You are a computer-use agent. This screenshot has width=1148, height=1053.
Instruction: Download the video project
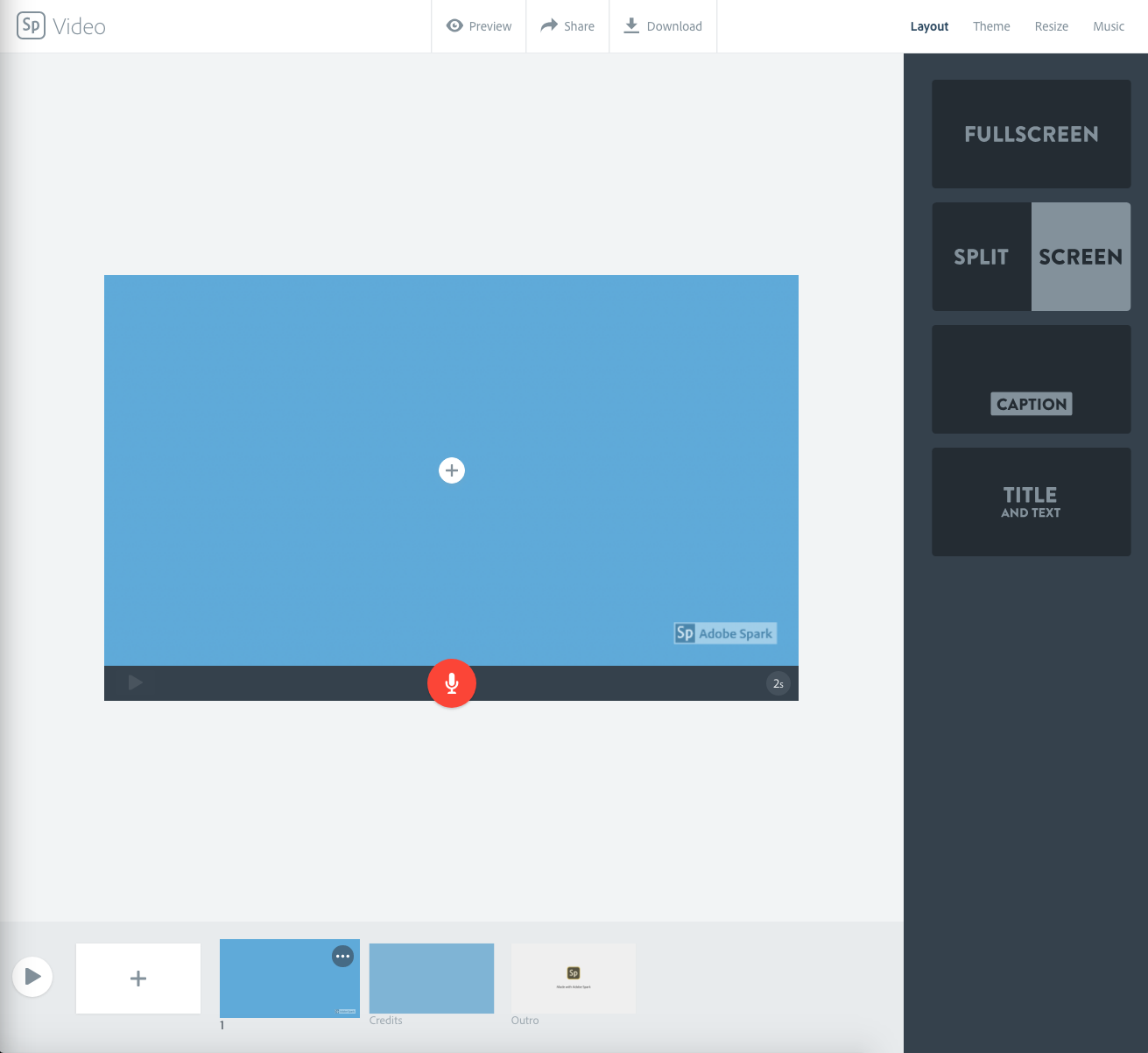663,25
